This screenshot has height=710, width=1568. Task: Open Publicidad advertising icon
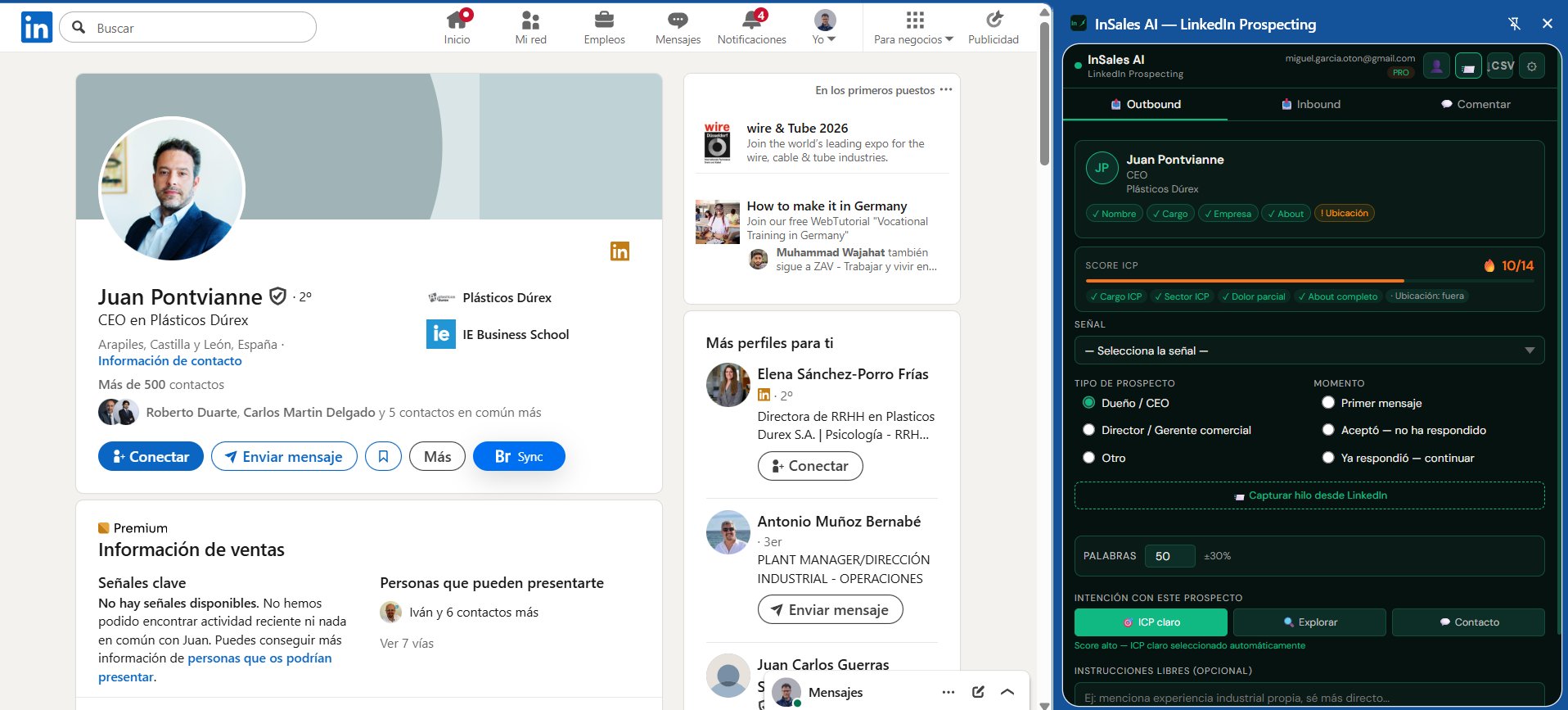[x=994, y=27]
